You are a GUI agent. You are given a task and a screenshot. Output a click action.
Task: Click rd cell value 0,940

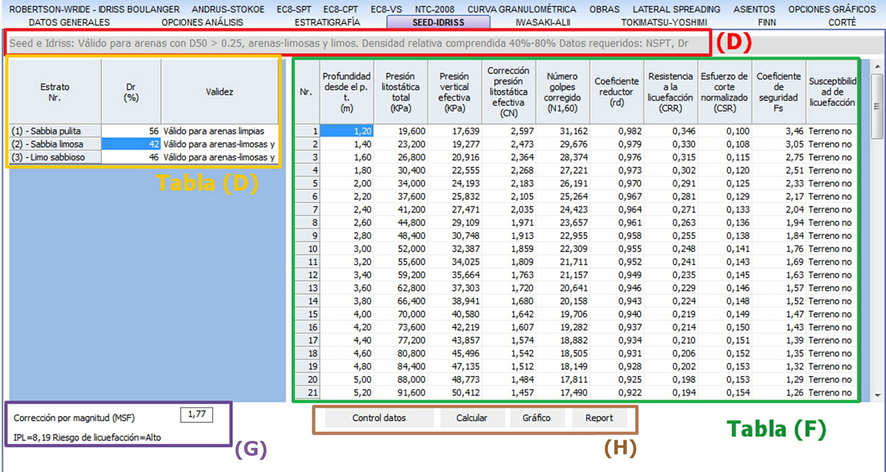[616, 314]
